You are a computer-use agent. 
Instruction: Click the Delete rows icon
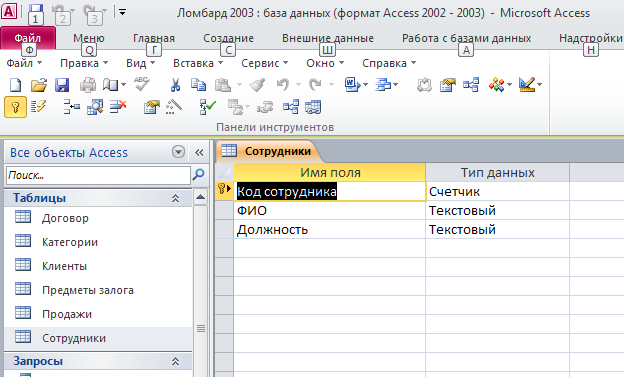point(118,107)
